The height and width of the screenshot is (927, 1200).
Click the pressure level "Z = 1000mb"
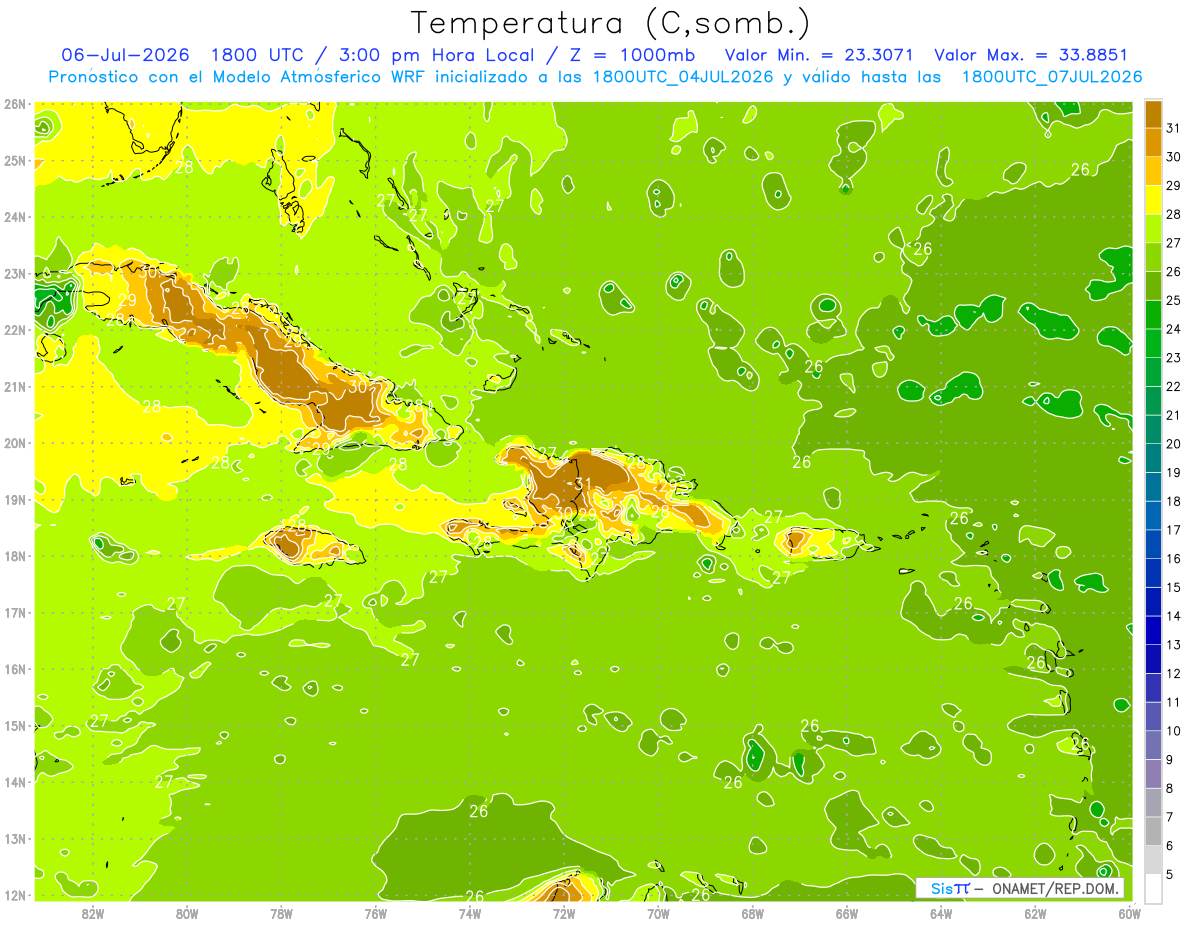(x=632, y=55)
